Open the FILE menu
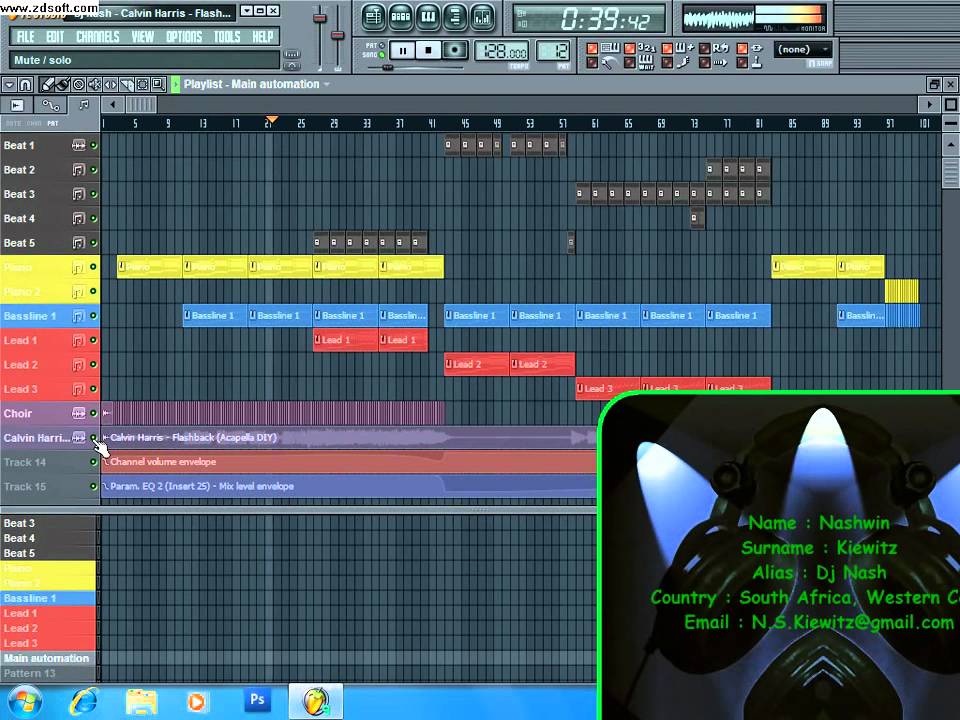Image resolution: width=960 pixels, height=720 pixels. pos(26,37)
